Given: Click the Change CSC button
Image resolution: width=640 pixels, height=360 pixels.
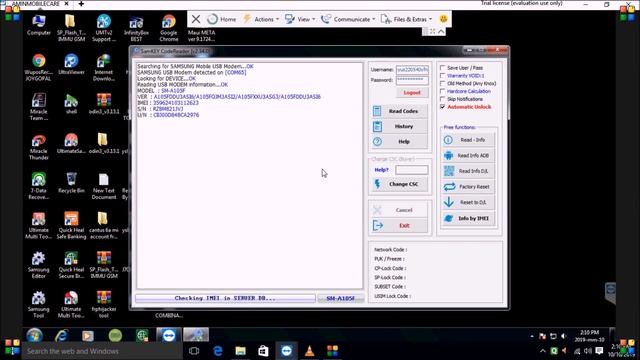Looking at the screenshot, I should click(400, 184).
